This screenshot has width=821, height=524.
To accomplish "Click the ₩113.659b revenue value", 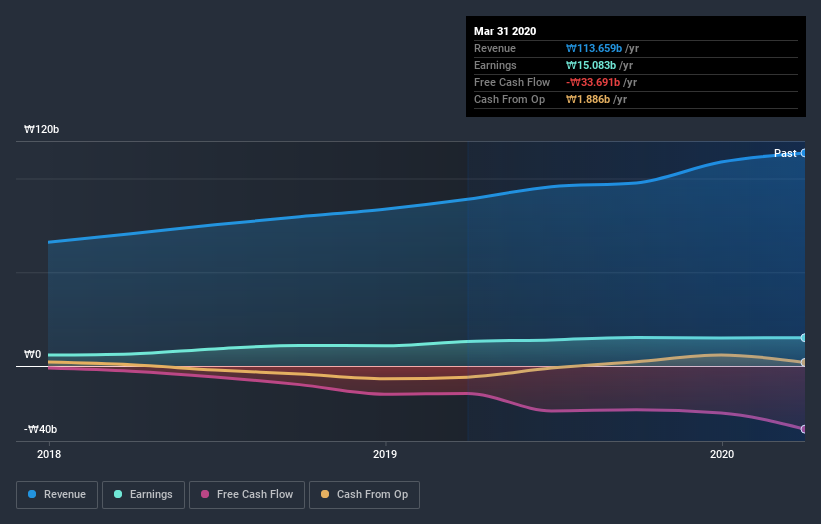I will [594, 48].
